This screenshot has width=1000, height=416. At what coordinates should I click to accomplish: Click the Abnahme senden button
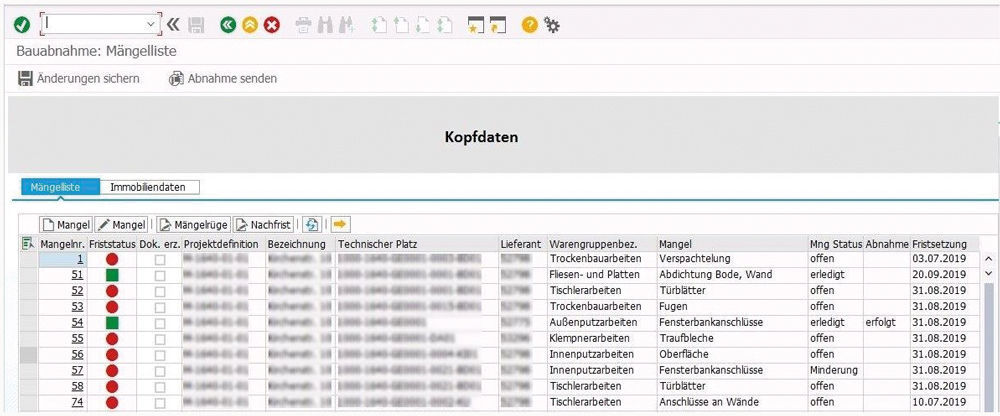(x=223, y=78)
